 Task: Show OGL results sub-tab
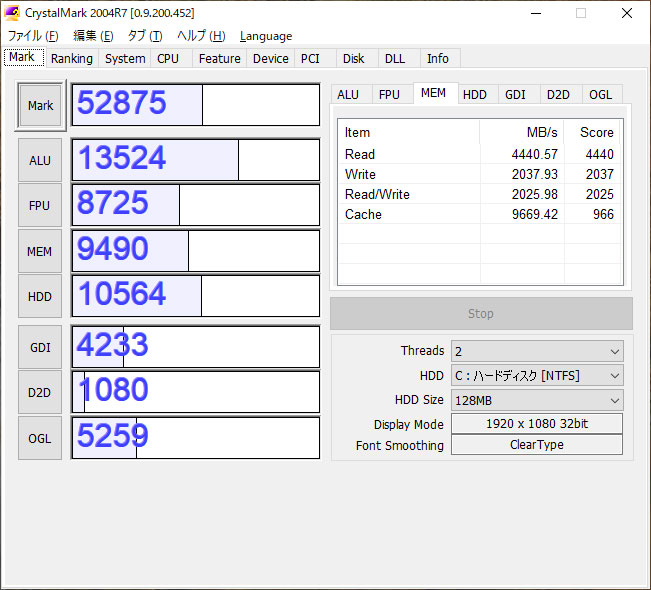pos(600,95)
